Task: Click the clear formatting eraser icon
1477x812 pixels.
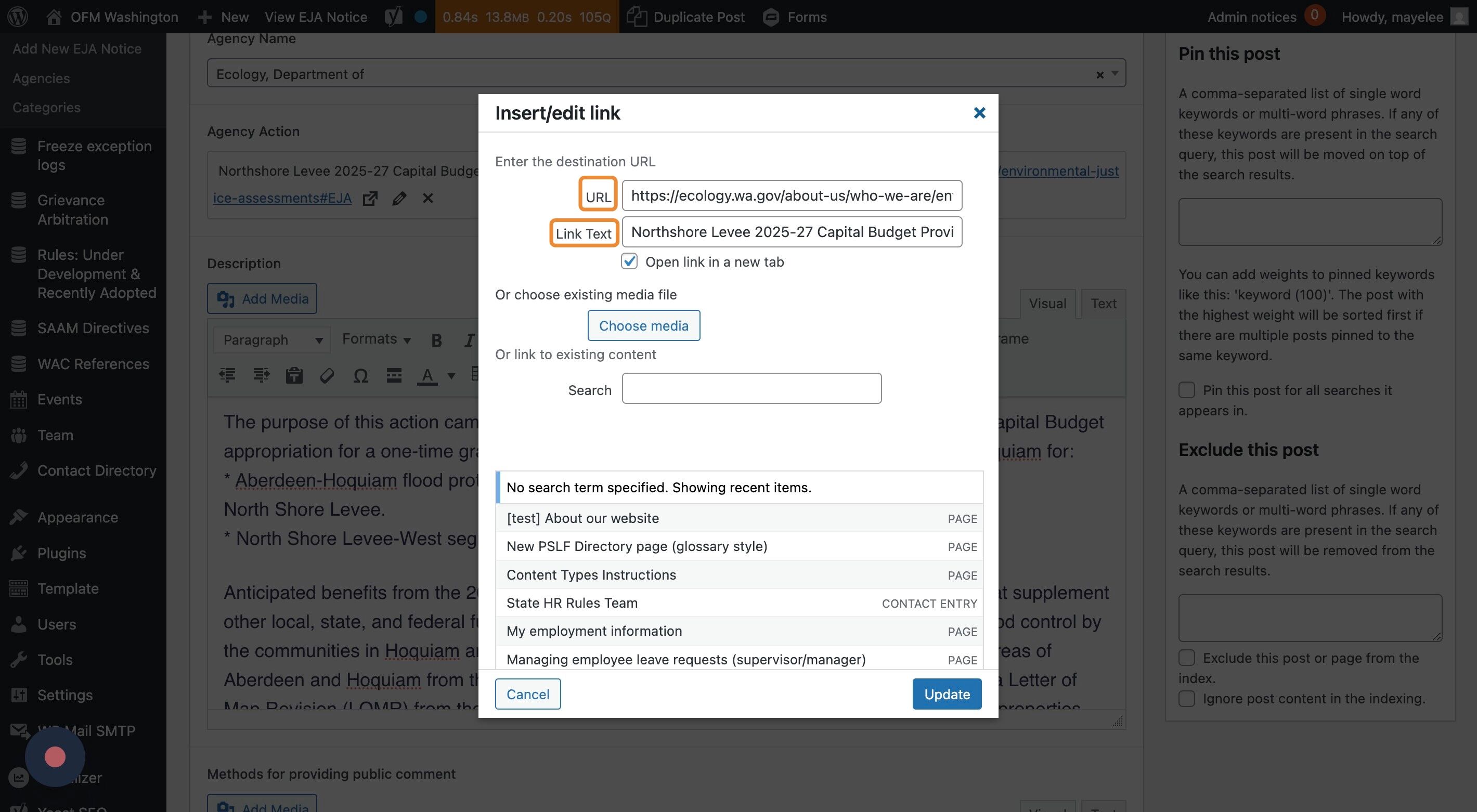Action: [327, 376]
